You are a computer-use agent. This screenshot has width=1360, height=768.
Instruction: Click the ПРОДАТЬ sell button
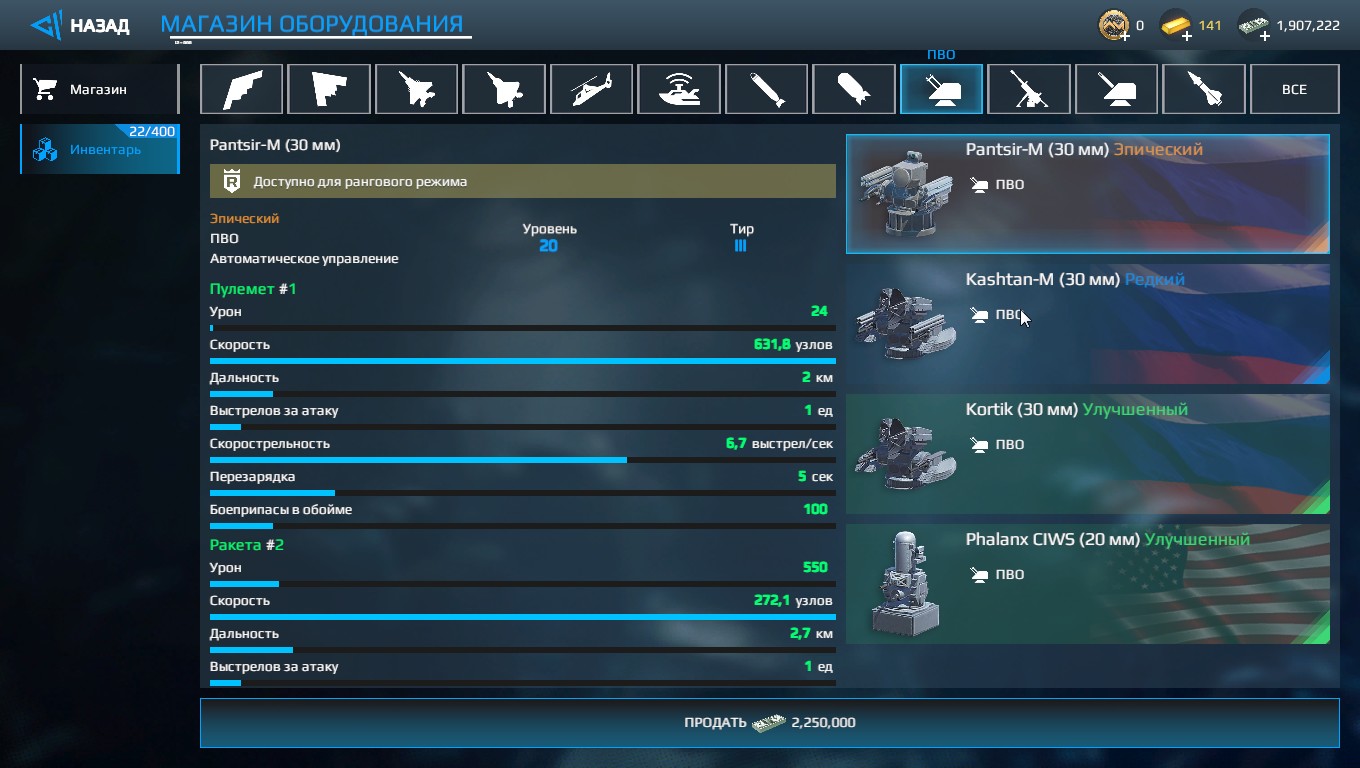point(769,722)
